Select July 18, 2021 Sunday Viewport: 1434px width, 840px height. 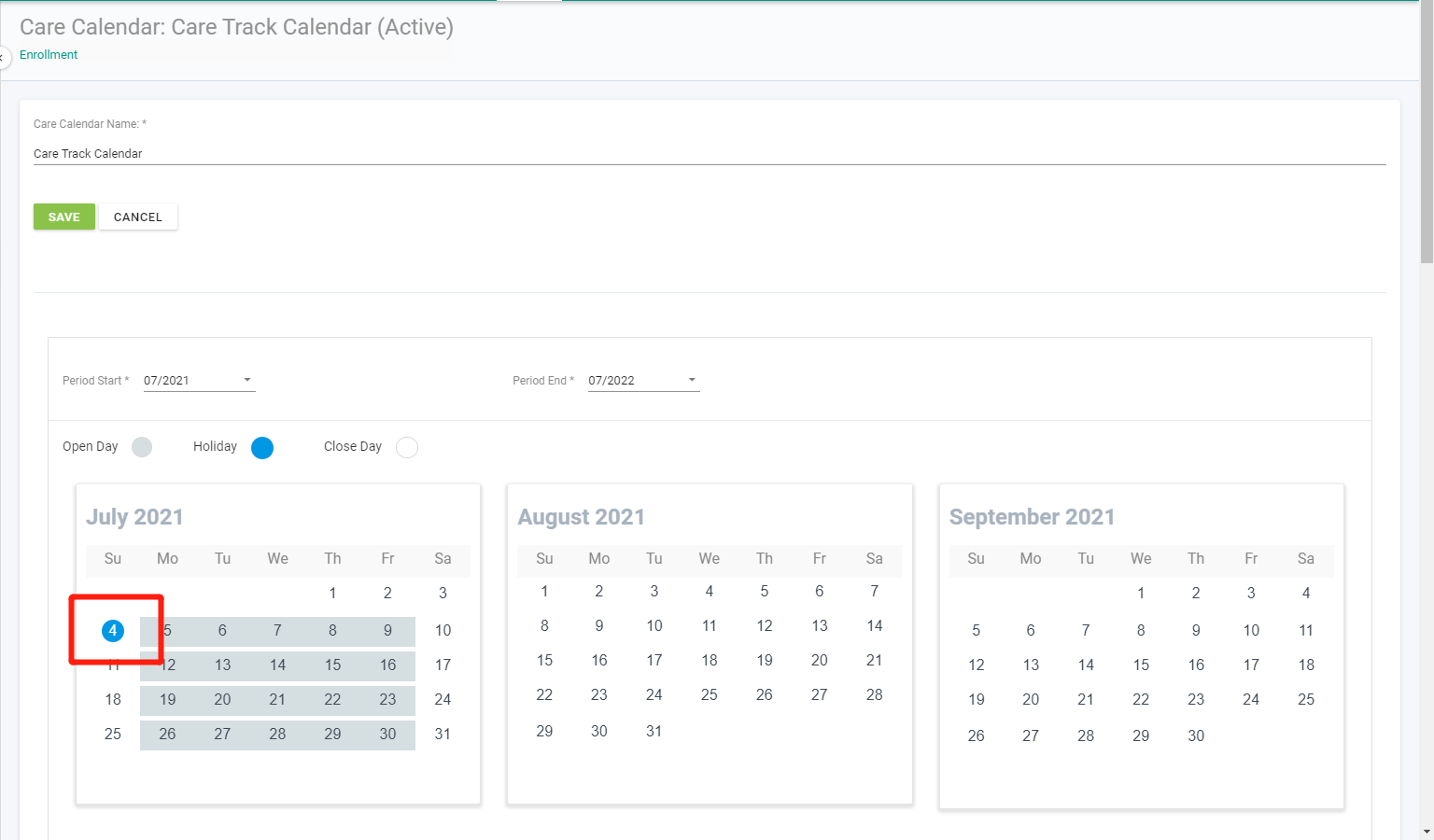[113, 700]
